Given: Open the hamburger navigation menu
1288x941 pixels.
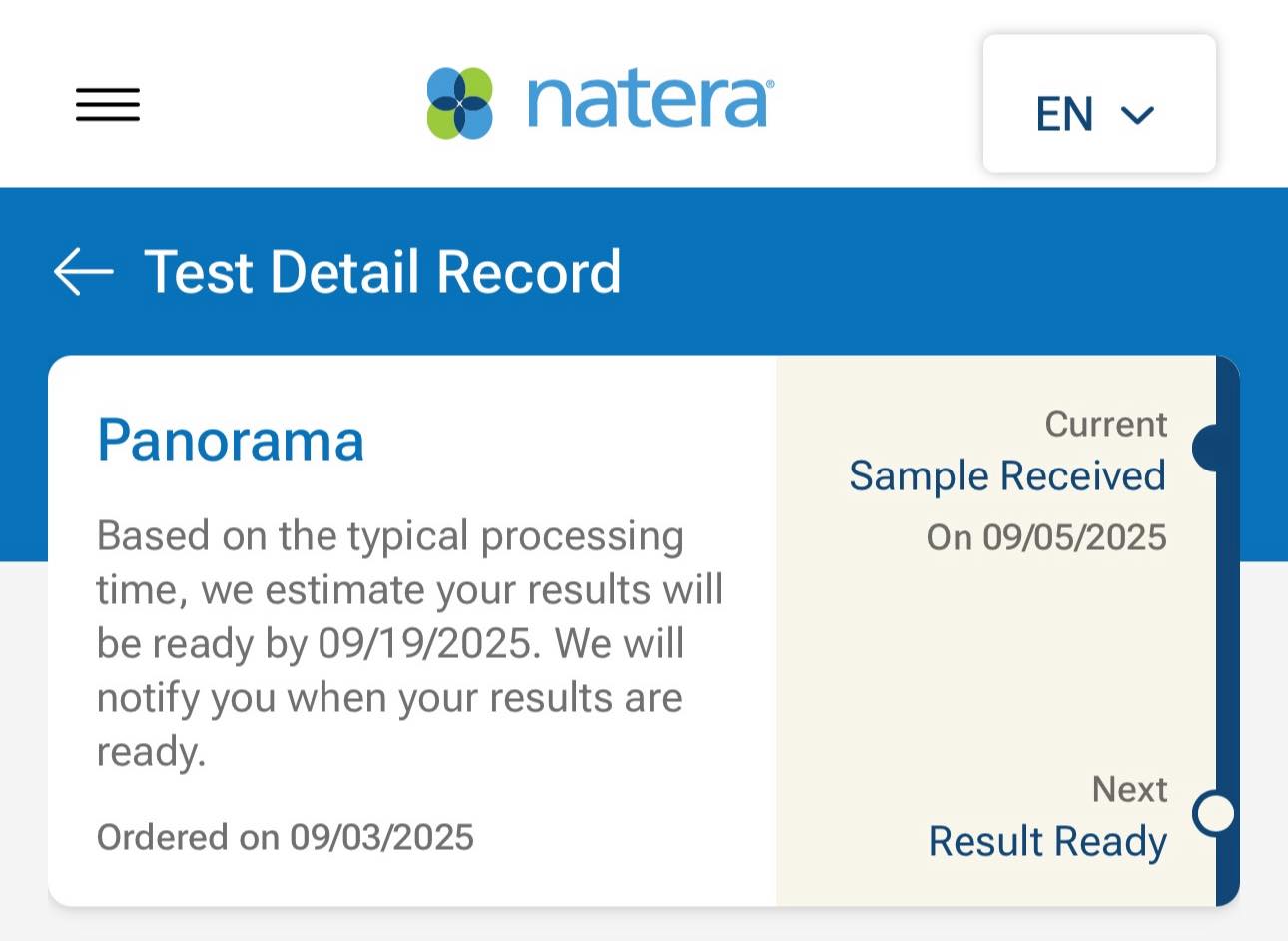Looking at the screenshot, I should point(108,104).
